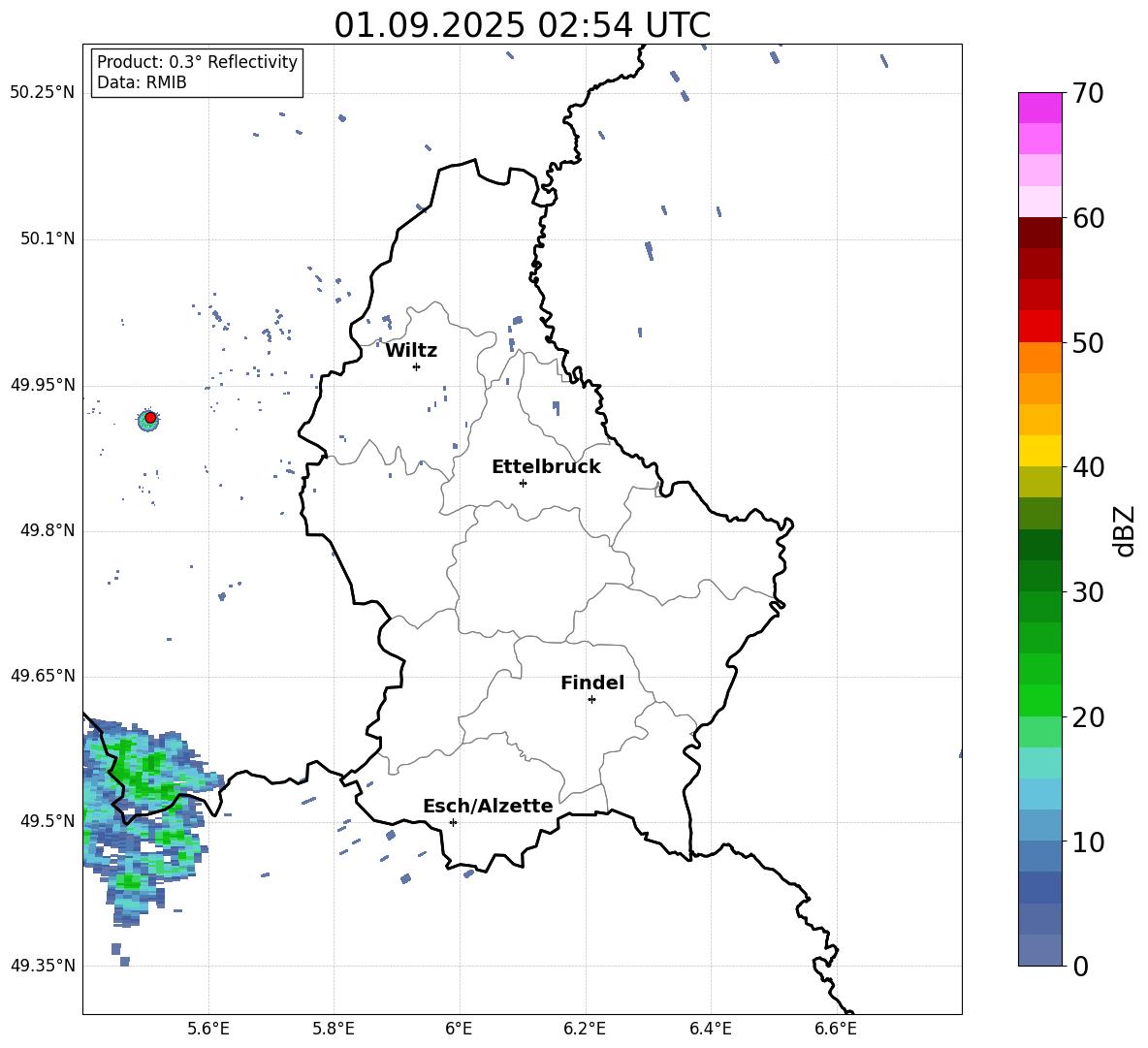Viewport: 1148px width, 1048px height.
Task: Click the colorbar tick label 60
Action: click(1088, 217)
